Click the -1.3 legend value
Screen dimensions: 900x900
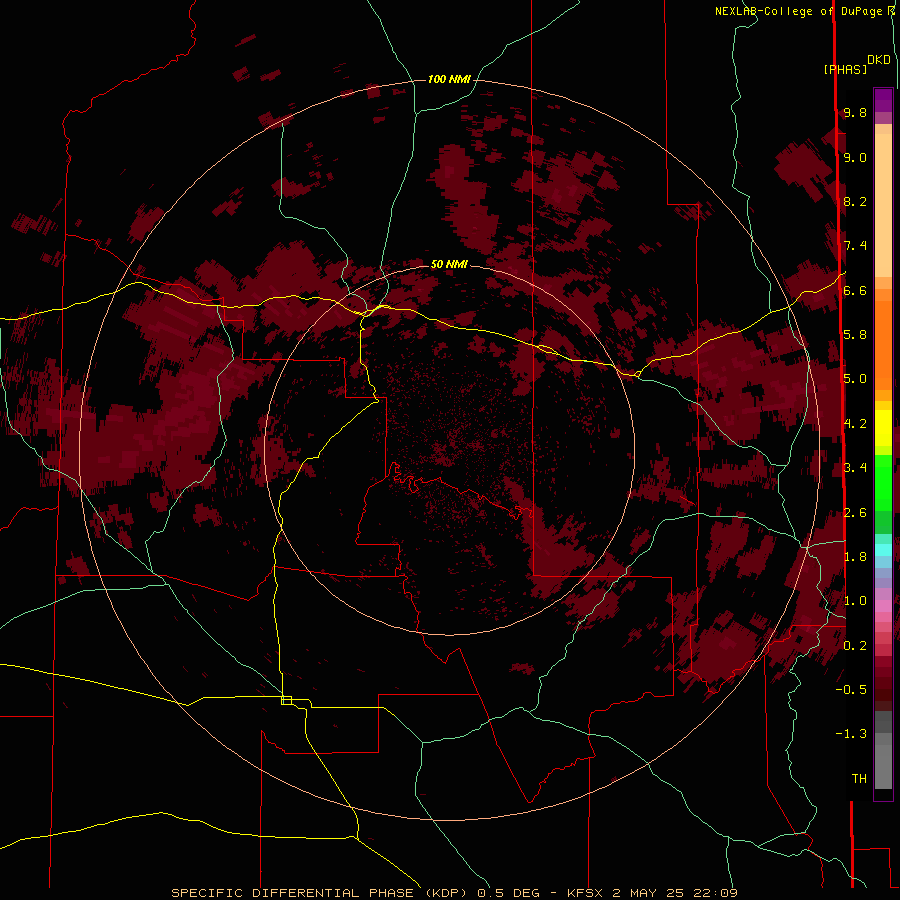pyautogui.click(x=851, y=734)
